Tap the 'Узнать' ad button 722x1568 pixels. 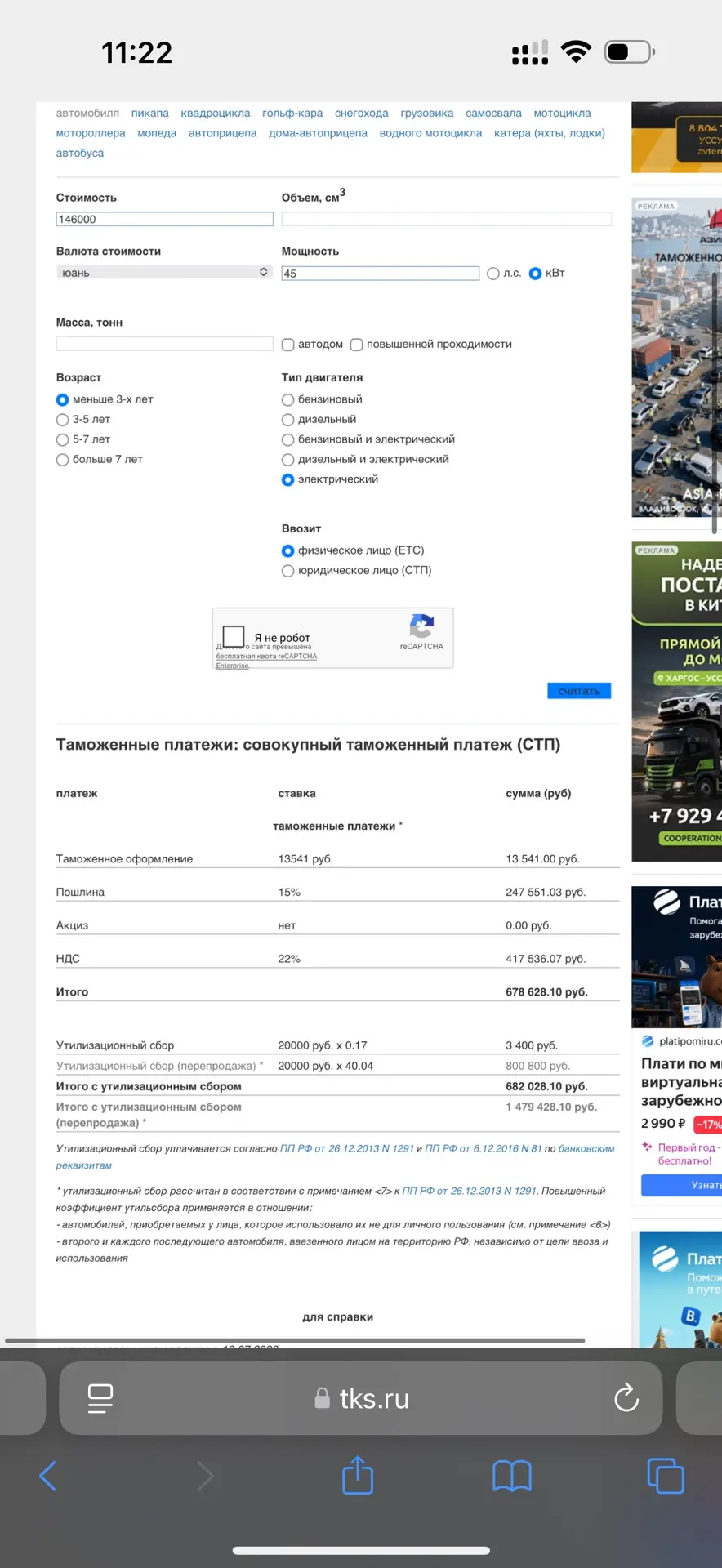(x=682, y=1185)
